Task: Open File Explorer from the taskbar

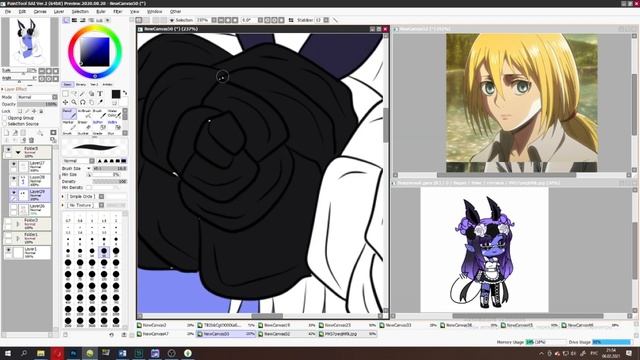Action: point(40,353)
